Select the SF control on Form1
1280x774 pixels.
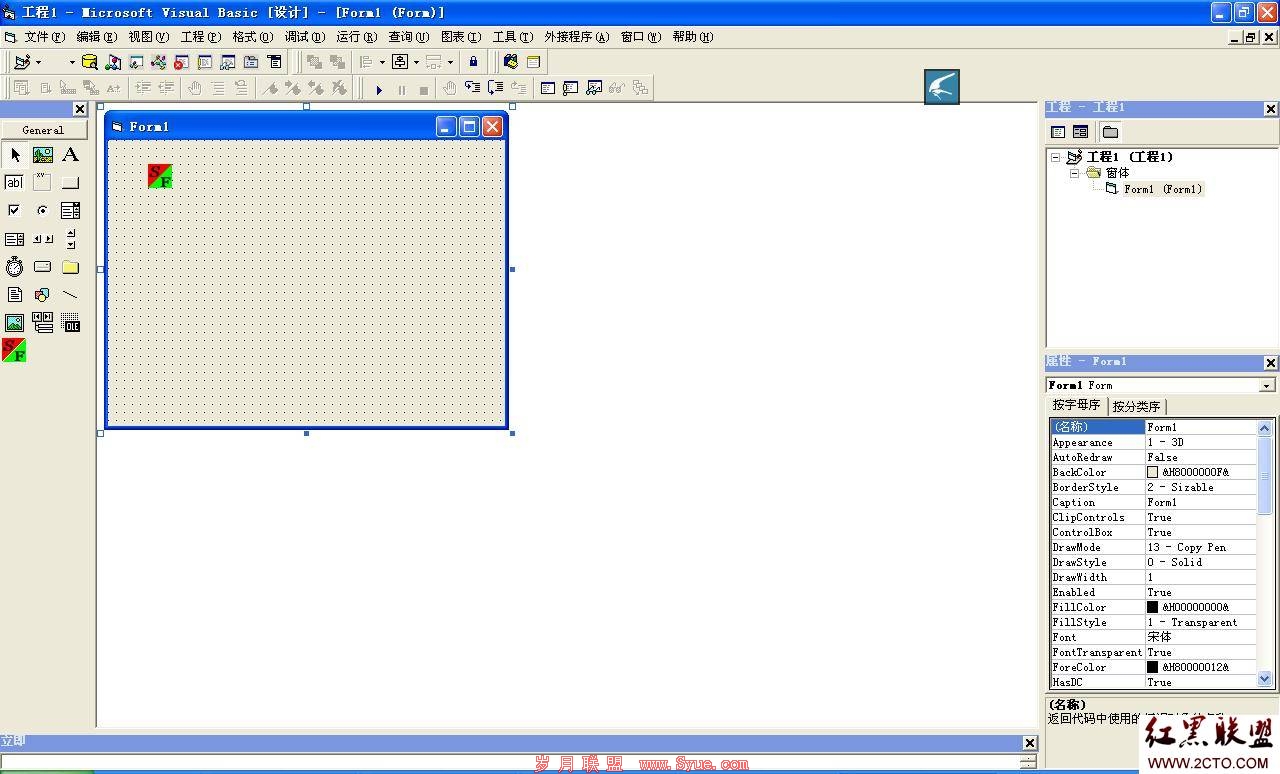click(160, 176)
